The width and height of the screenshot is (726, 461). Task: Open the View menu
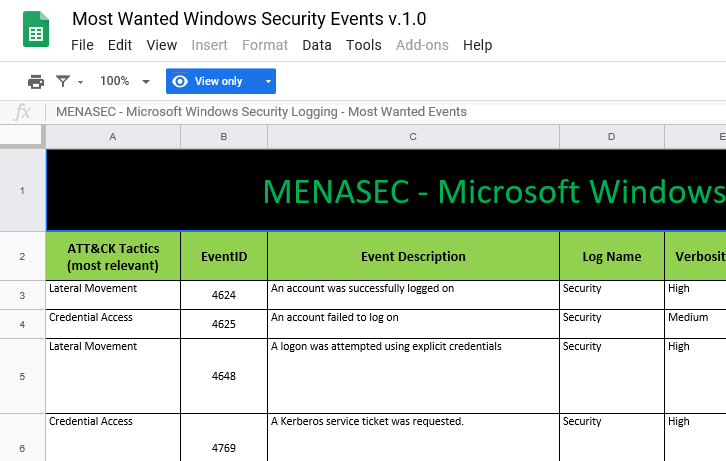point(162,45)
